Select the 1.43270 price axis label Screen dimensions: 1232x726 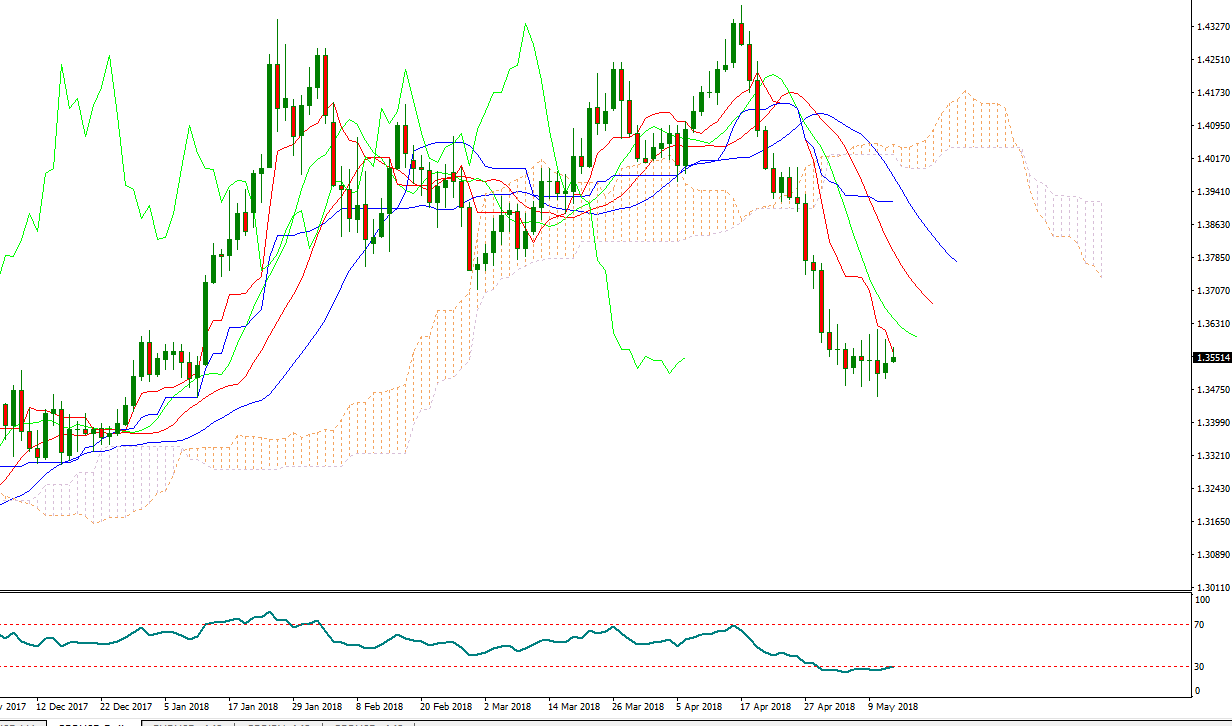[1212, 27]
